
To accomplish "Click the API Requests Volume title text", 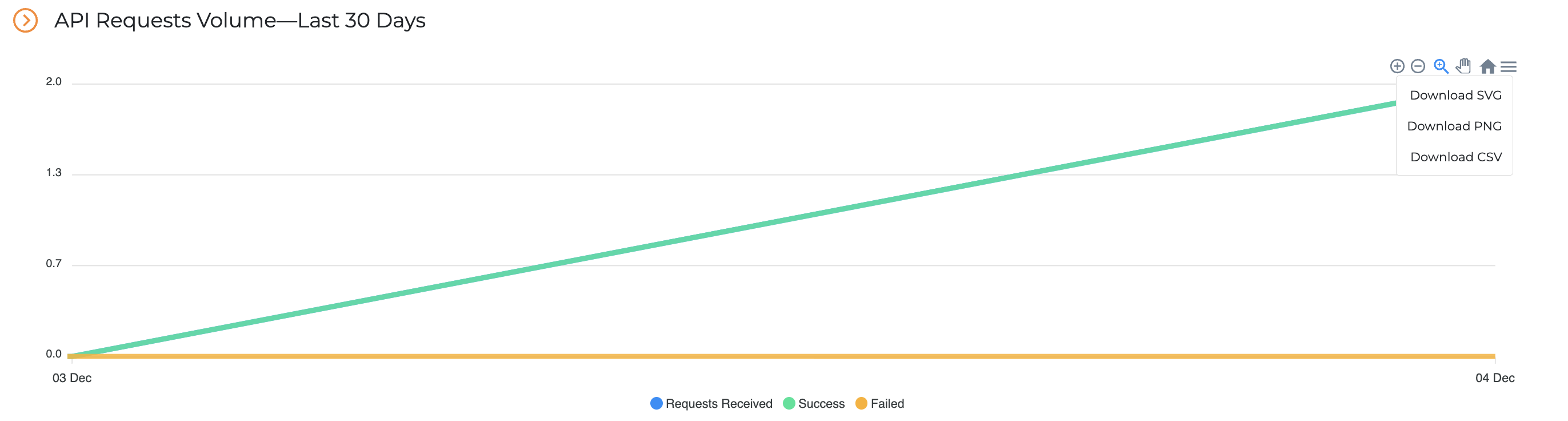I will click(239, 21).
